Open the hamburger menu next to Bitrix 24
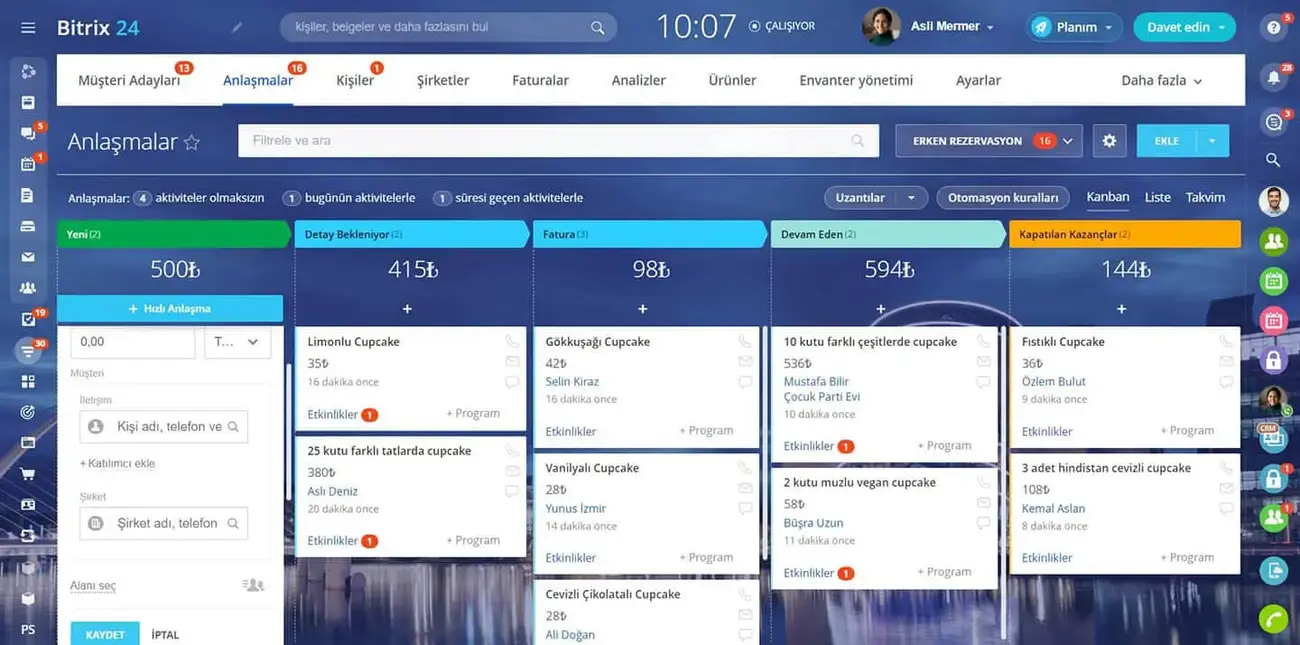Screen dimensions: 1300x645 28,28
